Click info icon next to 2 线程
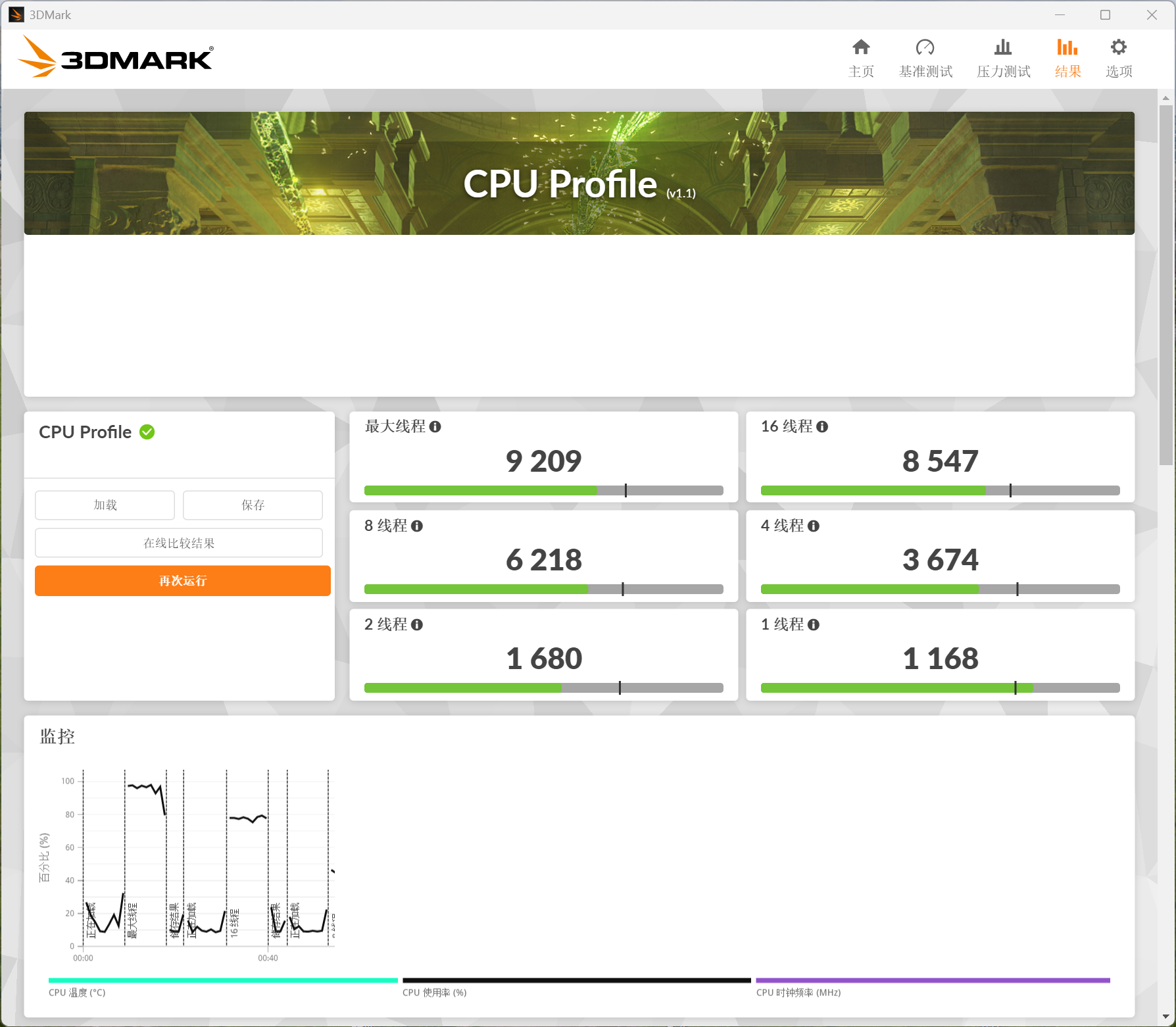1176x1027 pixels. (417, 625)
